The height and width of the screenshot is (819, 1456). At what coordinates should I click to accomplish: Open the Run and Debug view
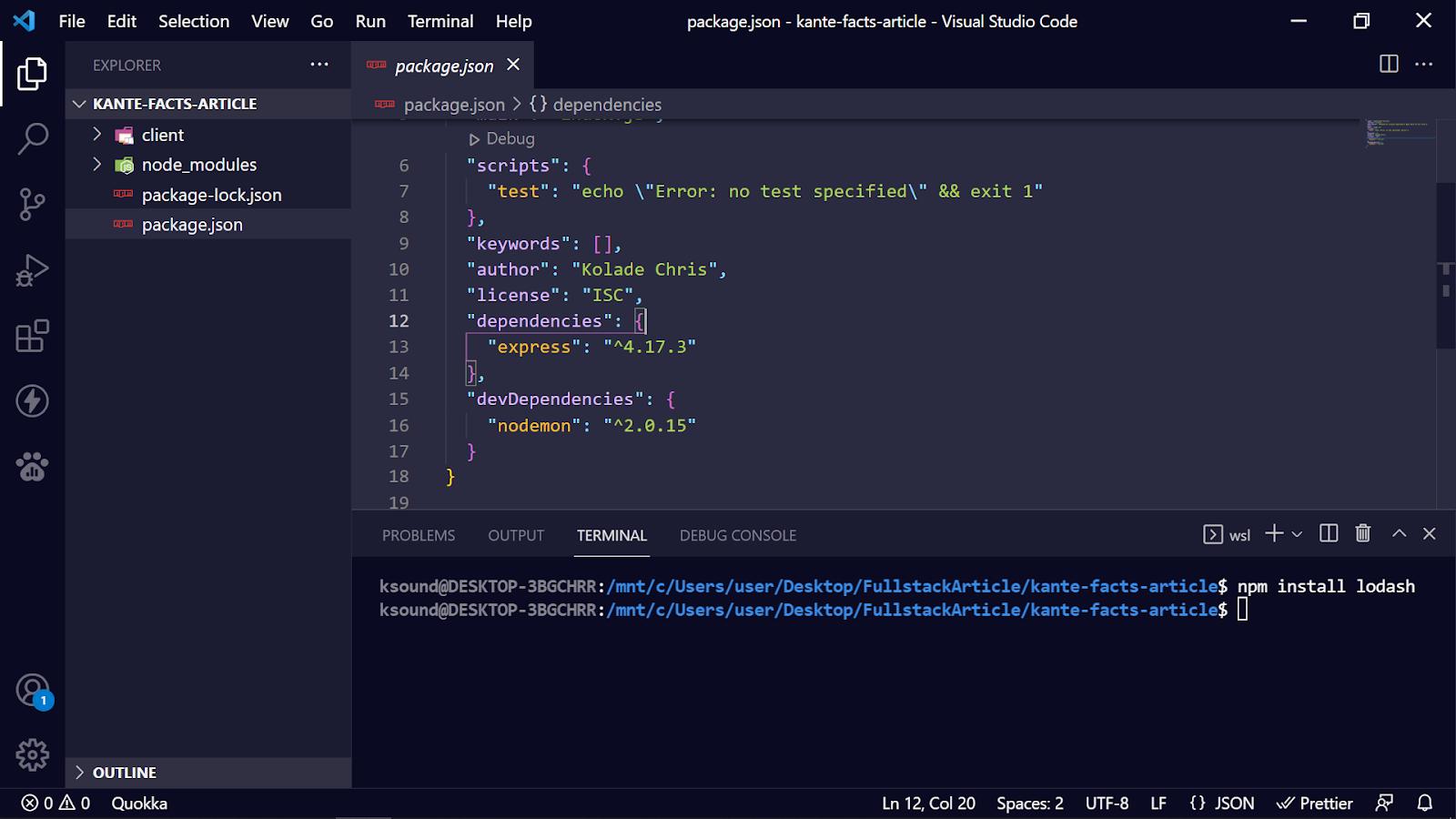coord(33,270)
